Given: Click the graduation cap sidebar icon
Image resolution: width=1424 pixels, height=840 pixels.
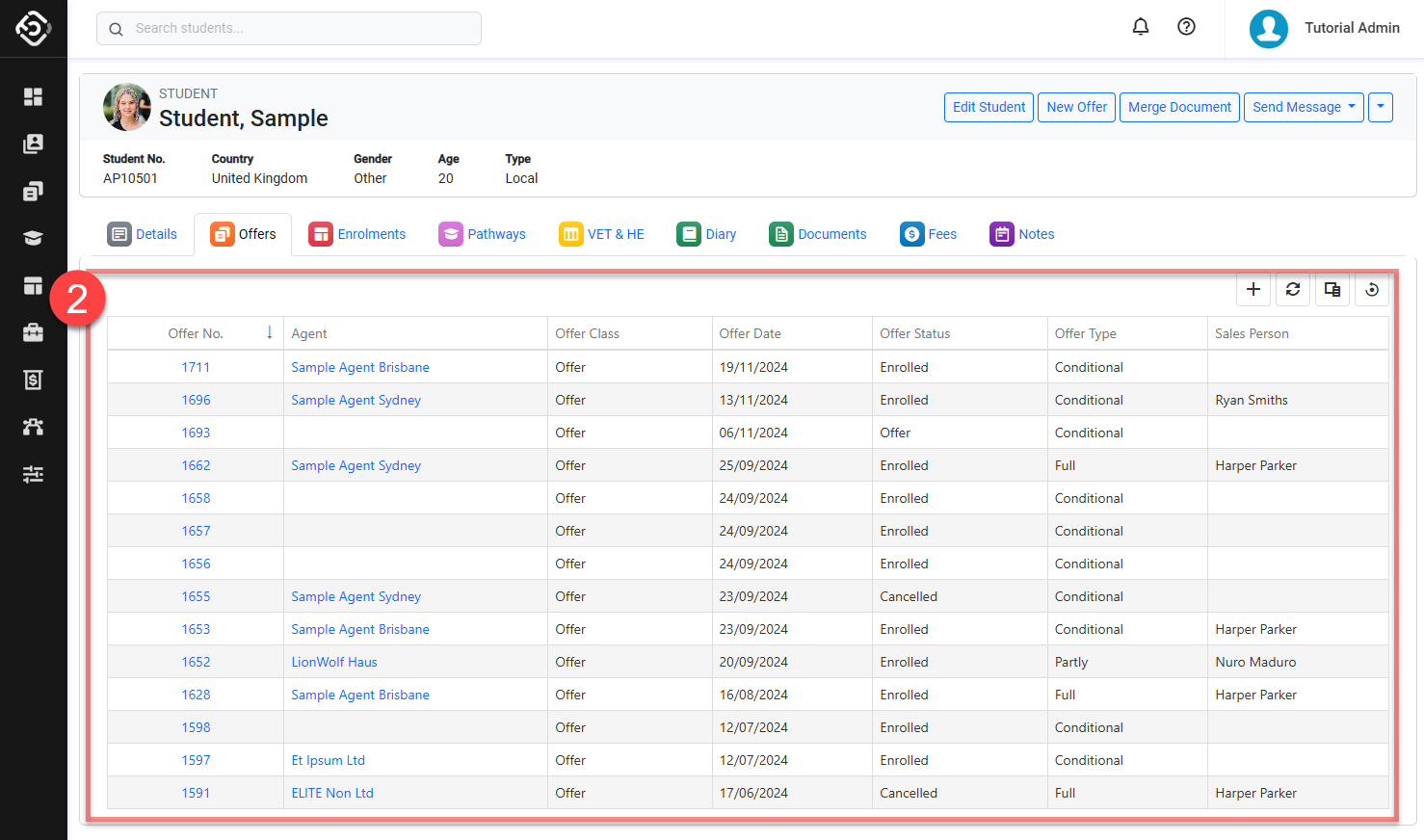Looking at the screenshot, I should point(33,238).
